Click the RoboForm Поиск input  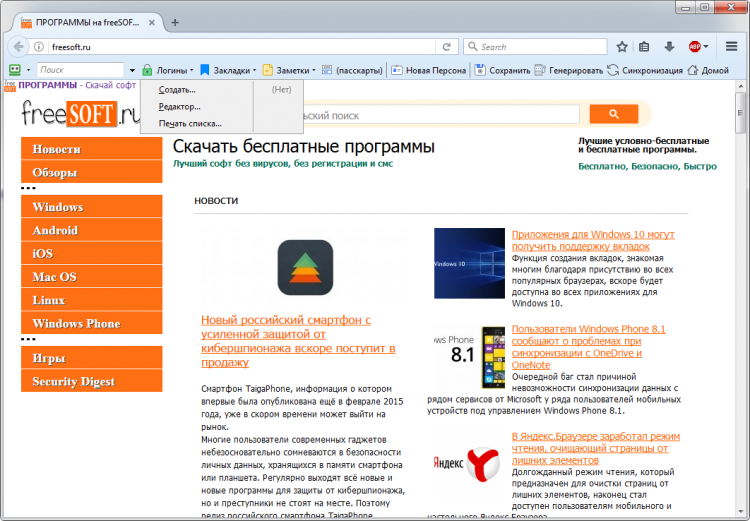[x=80, y=70]
